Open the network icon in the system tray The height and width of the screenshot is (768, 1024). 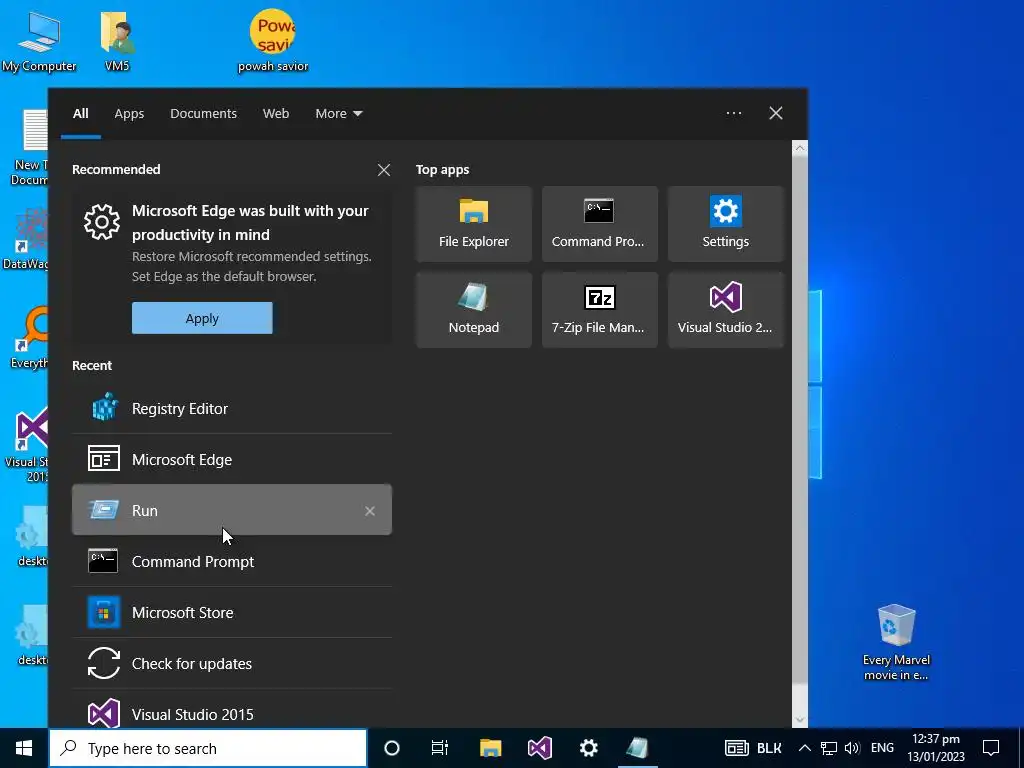(829, 748)
